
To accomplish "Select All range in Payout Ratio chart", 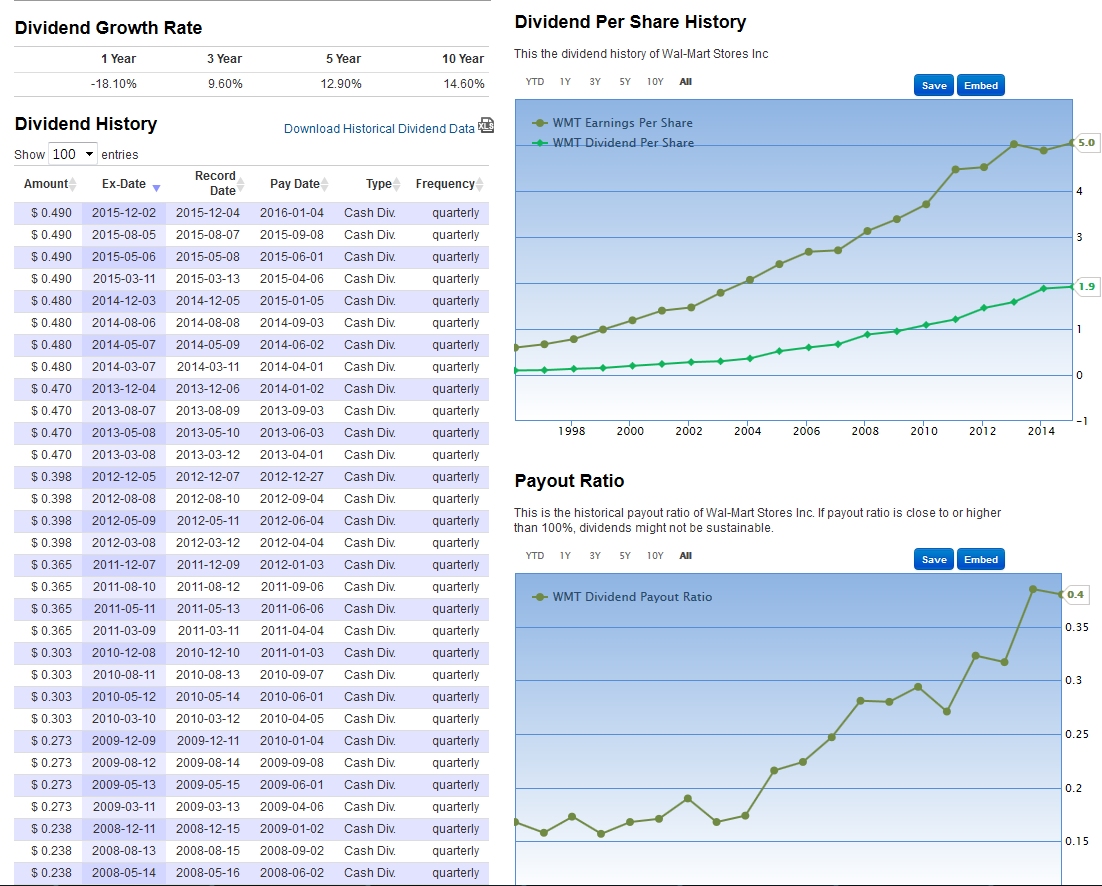I will pos(685,556).
